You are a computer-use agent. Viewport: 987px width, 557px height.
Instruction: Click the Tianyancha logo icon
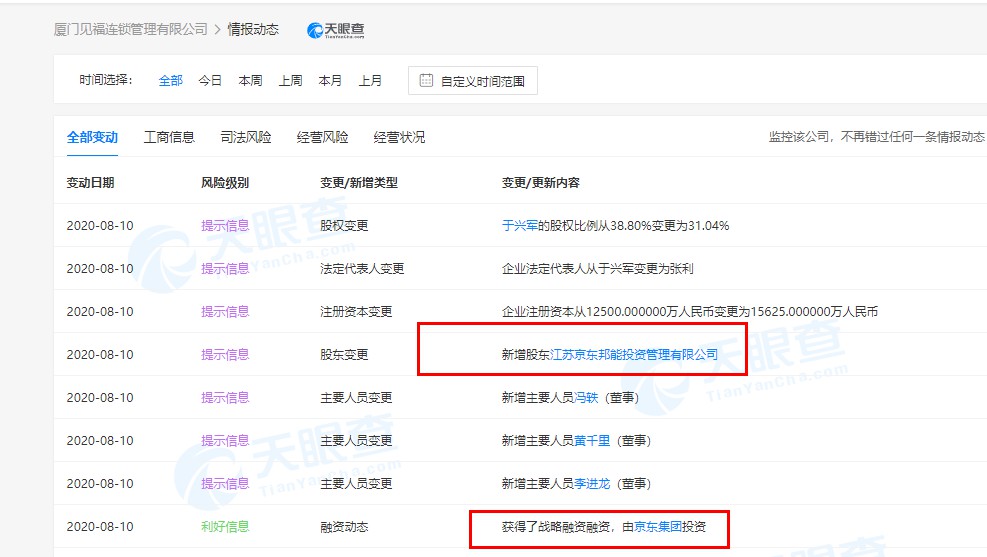[x=336, y=30]
